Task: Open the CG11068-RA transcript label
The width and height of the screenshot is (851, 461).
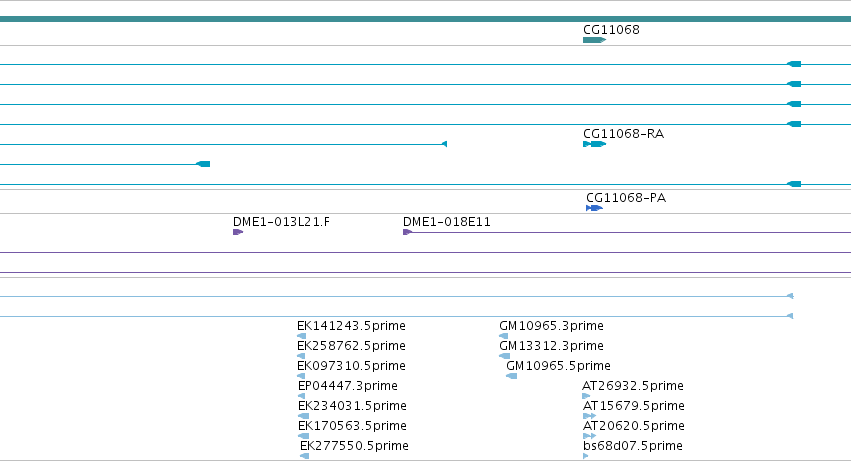Action: (x=623, y=134)
